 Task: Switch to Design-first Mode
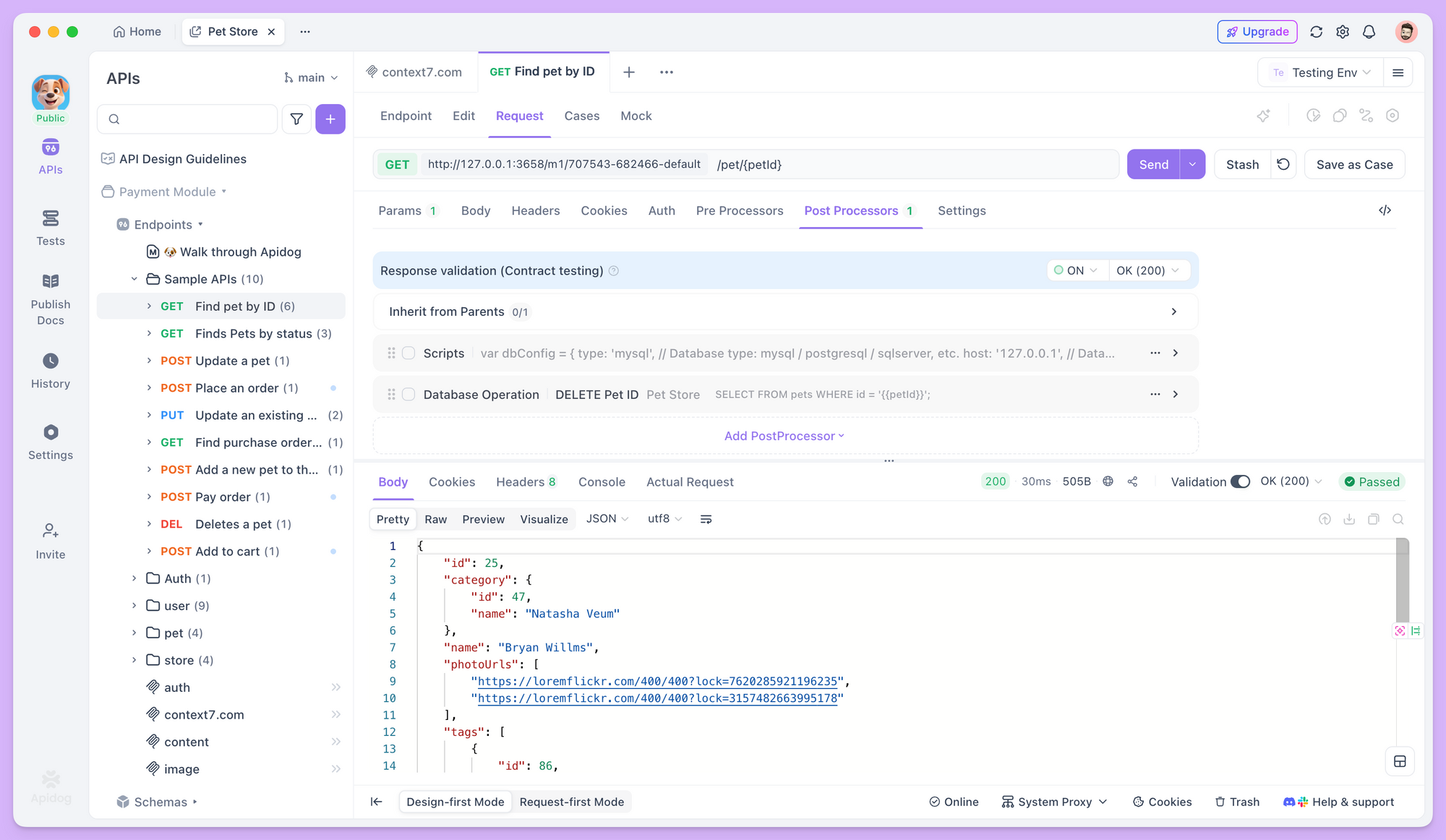pyautogui.click(x=455, y=802)
